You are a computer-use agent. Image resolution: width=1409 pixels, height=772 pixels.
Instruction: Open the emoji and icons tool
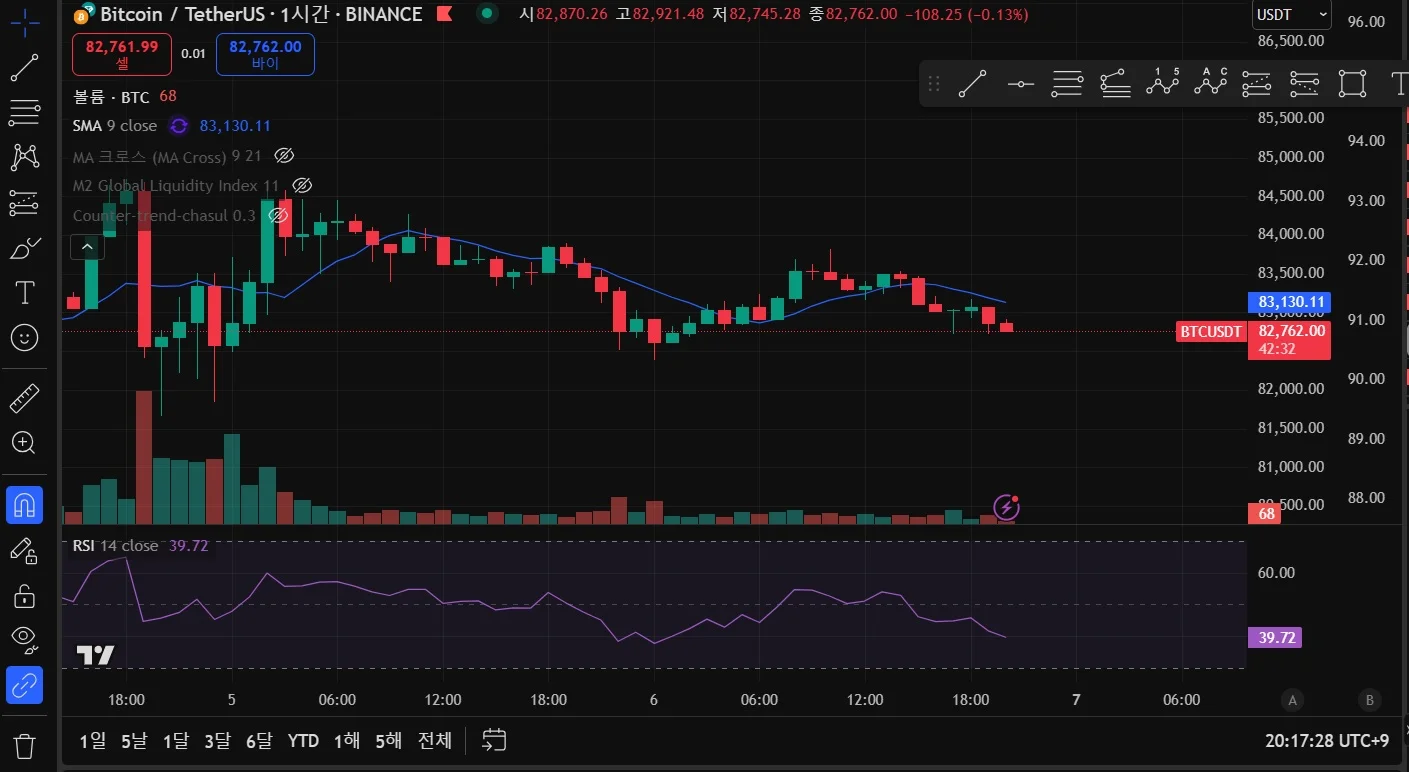tap(24, 337)
